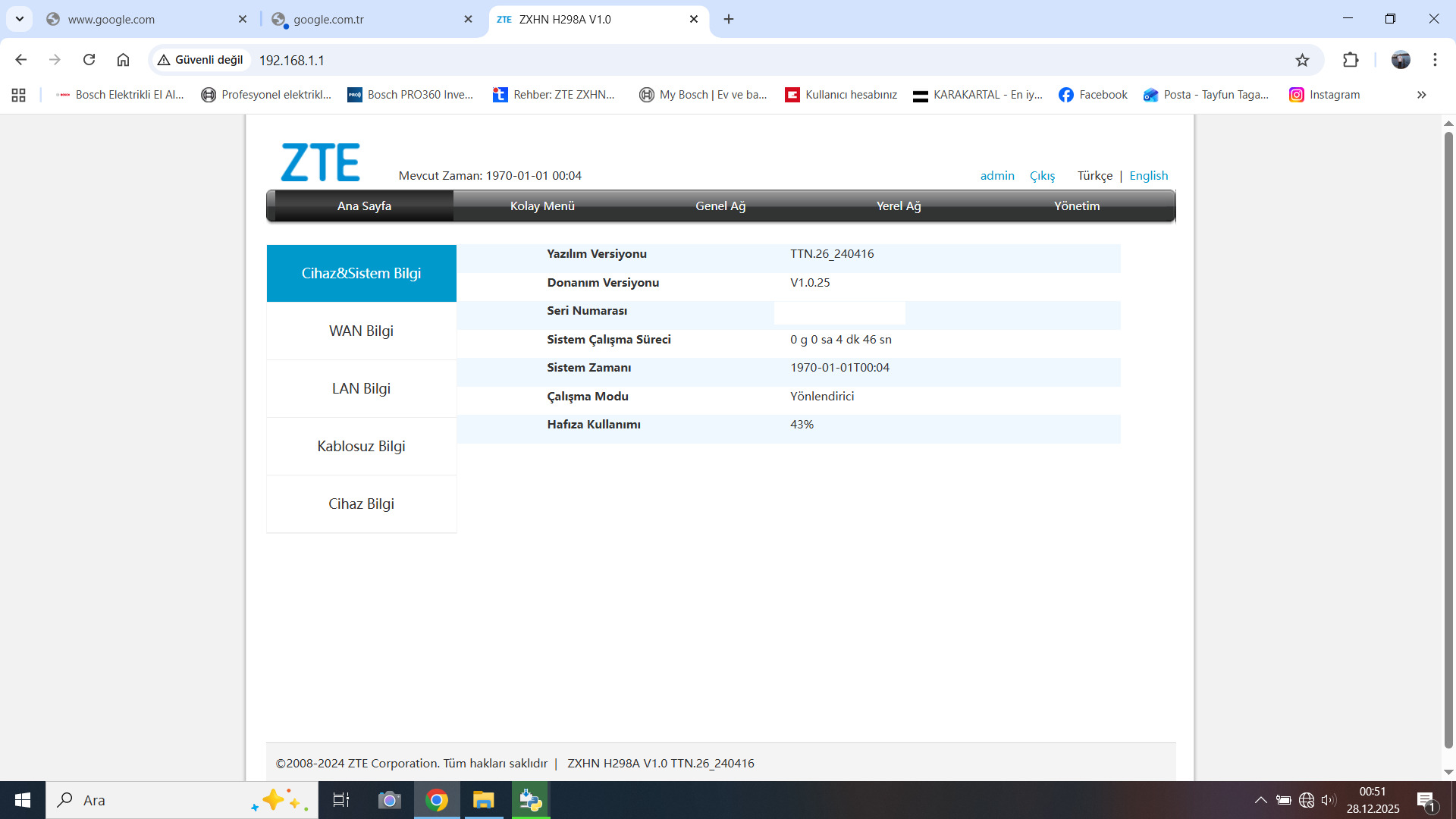1456x819 pixels.
Task: Open the My Bosch | Ev ve ba... bookmark
Action: pos(704,95)
